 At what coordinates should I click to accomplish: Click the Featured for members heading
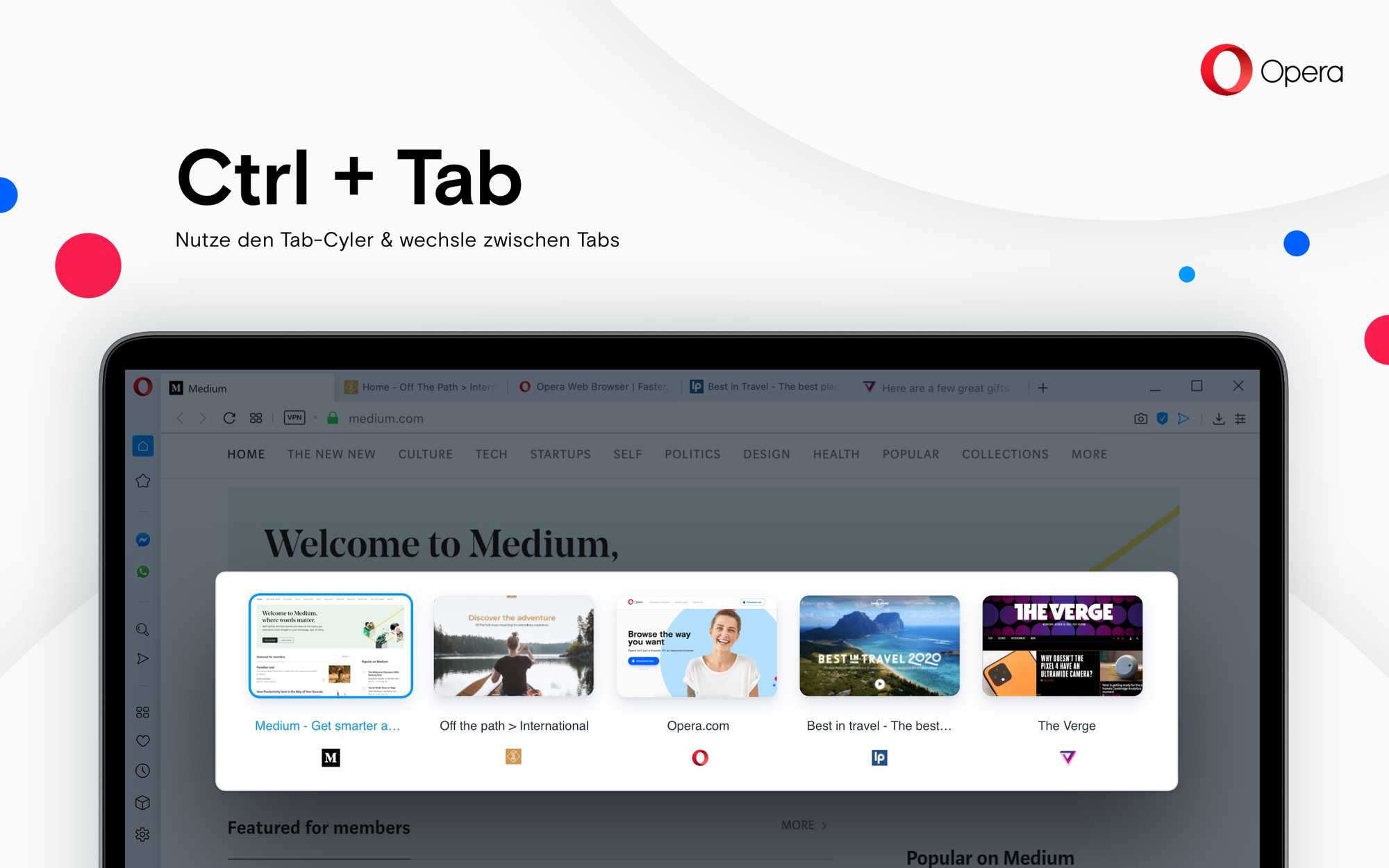pyautogui.click(x=319, y=828)
